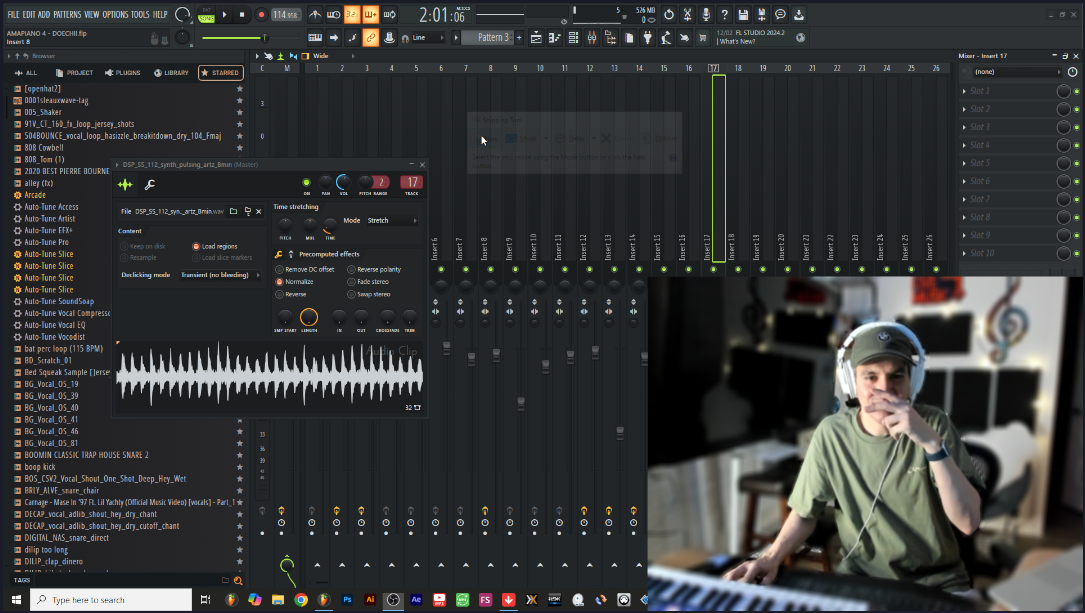Open the TOOLS menu
Screen dimensions: 1085x613
point(140,15)
